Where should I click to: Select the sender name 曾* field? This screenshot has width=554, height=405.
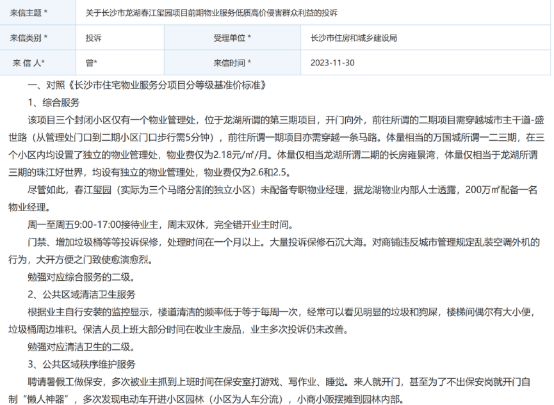point(120,63)
